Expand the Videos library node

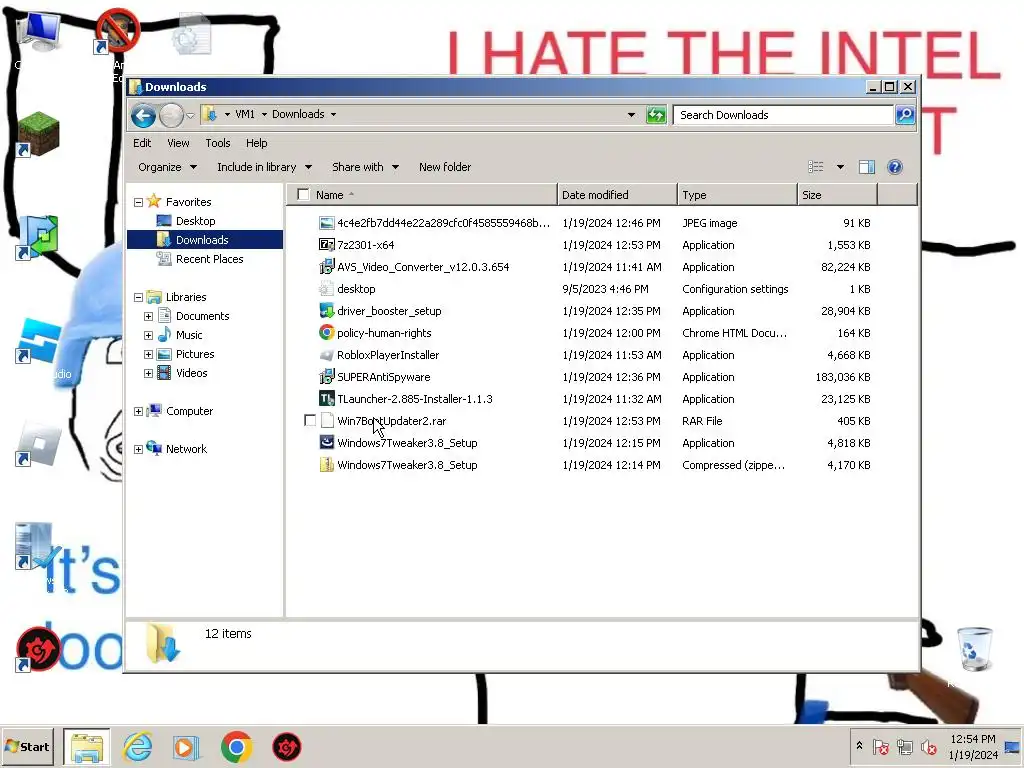click(148, 374)
